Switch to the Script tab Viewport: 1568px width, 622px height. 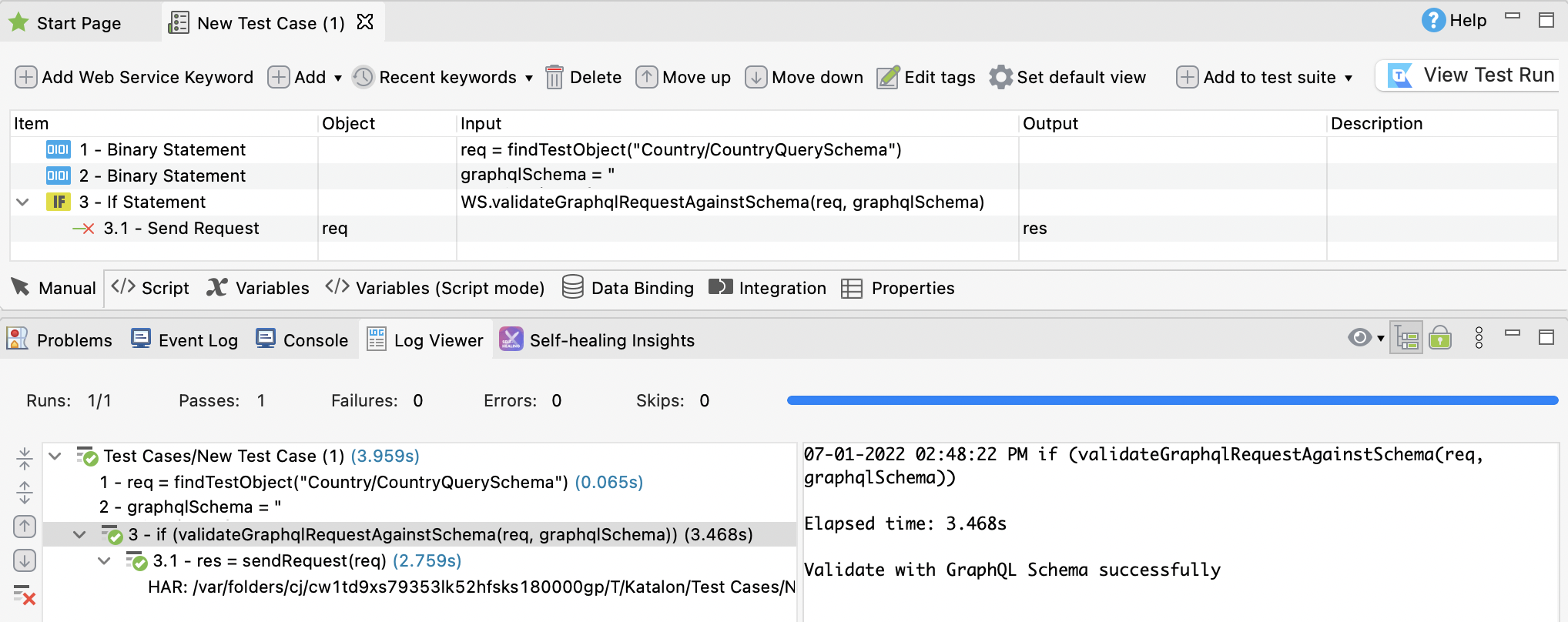(x=151, y=289)
